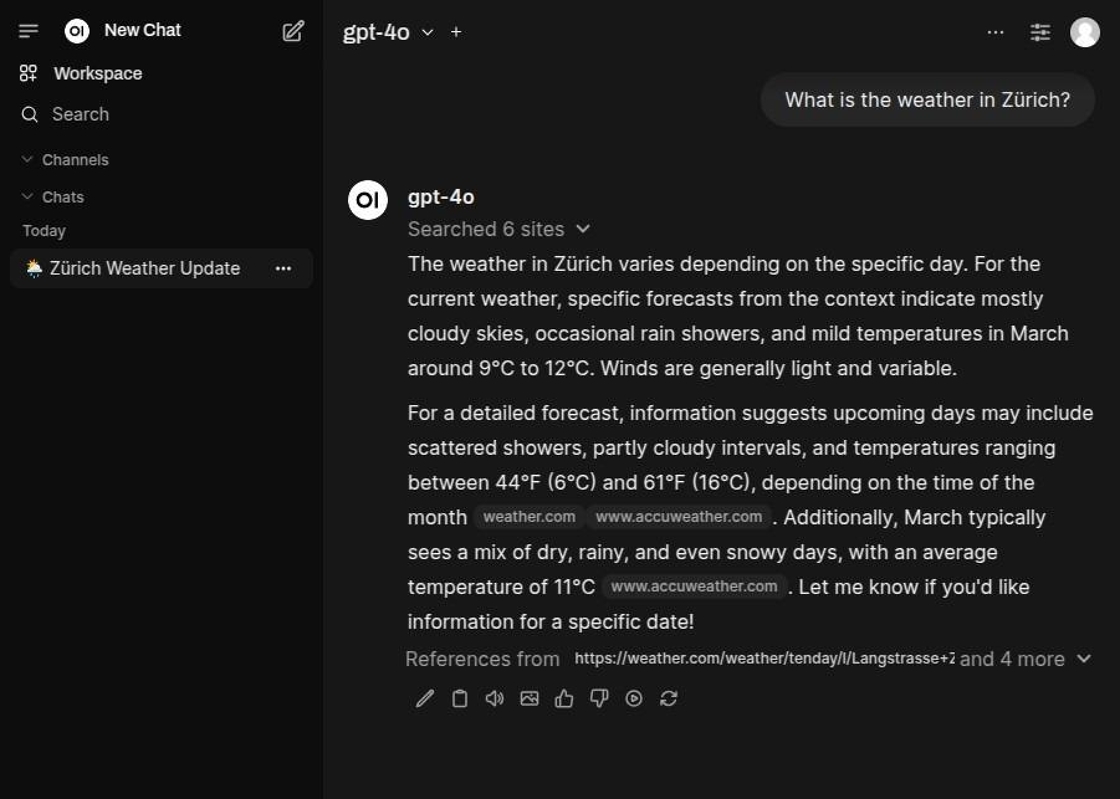Image resolution: width=1120 pixels, height=799 pixels.
Task: Click the pencil edit icon below the response
Action: click(x=425, y=699)
